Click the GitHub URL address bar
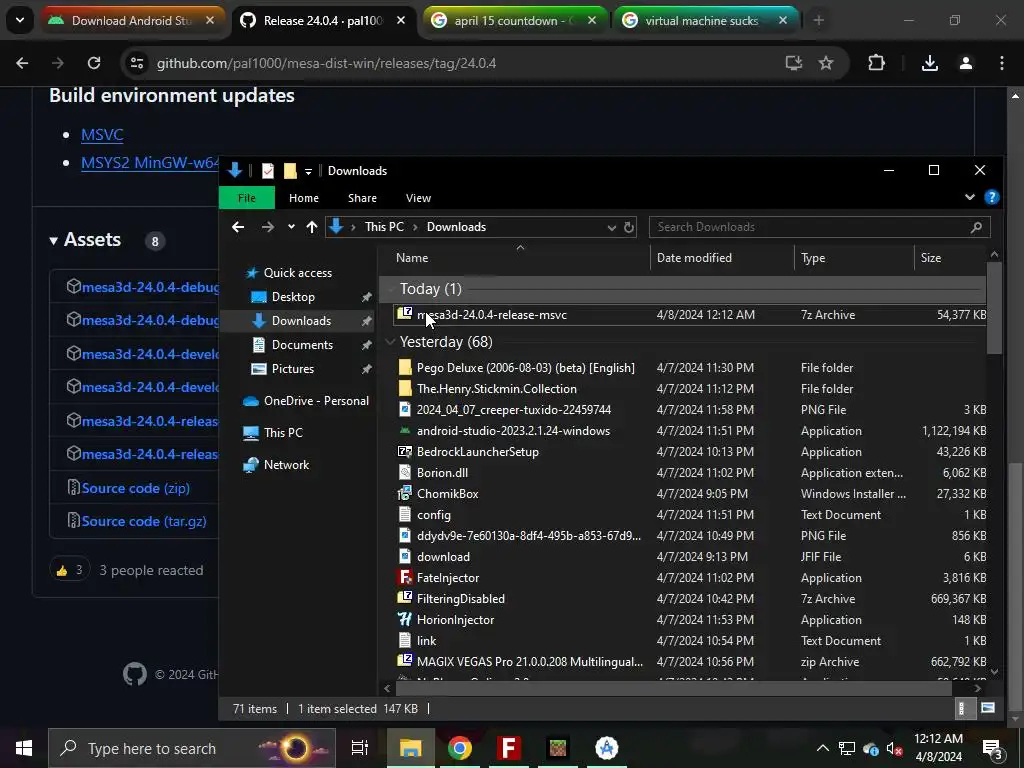The height and width of the screenshot is (768, 1024). click(457, 63)
